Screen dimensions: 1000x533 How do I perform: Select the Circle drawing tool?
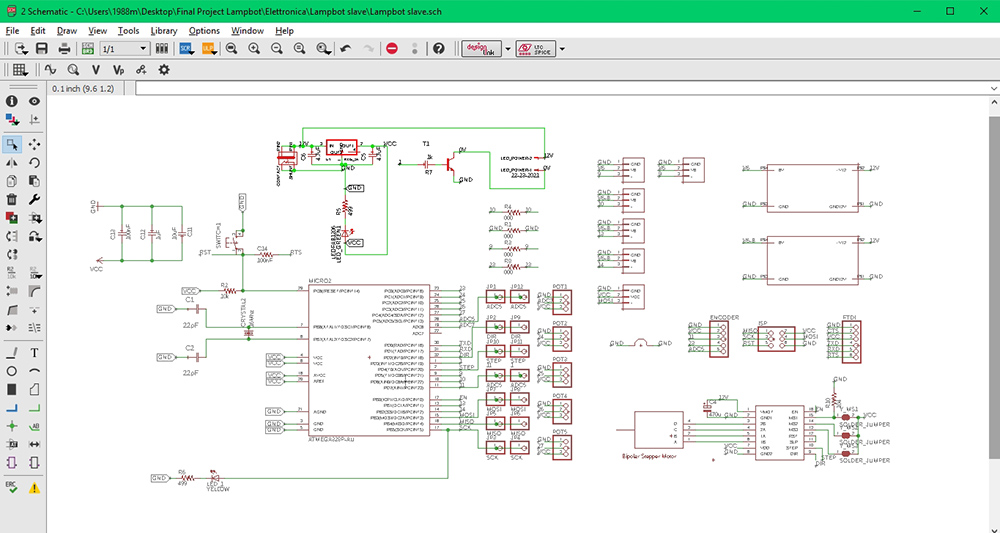[x=12, y=371]
